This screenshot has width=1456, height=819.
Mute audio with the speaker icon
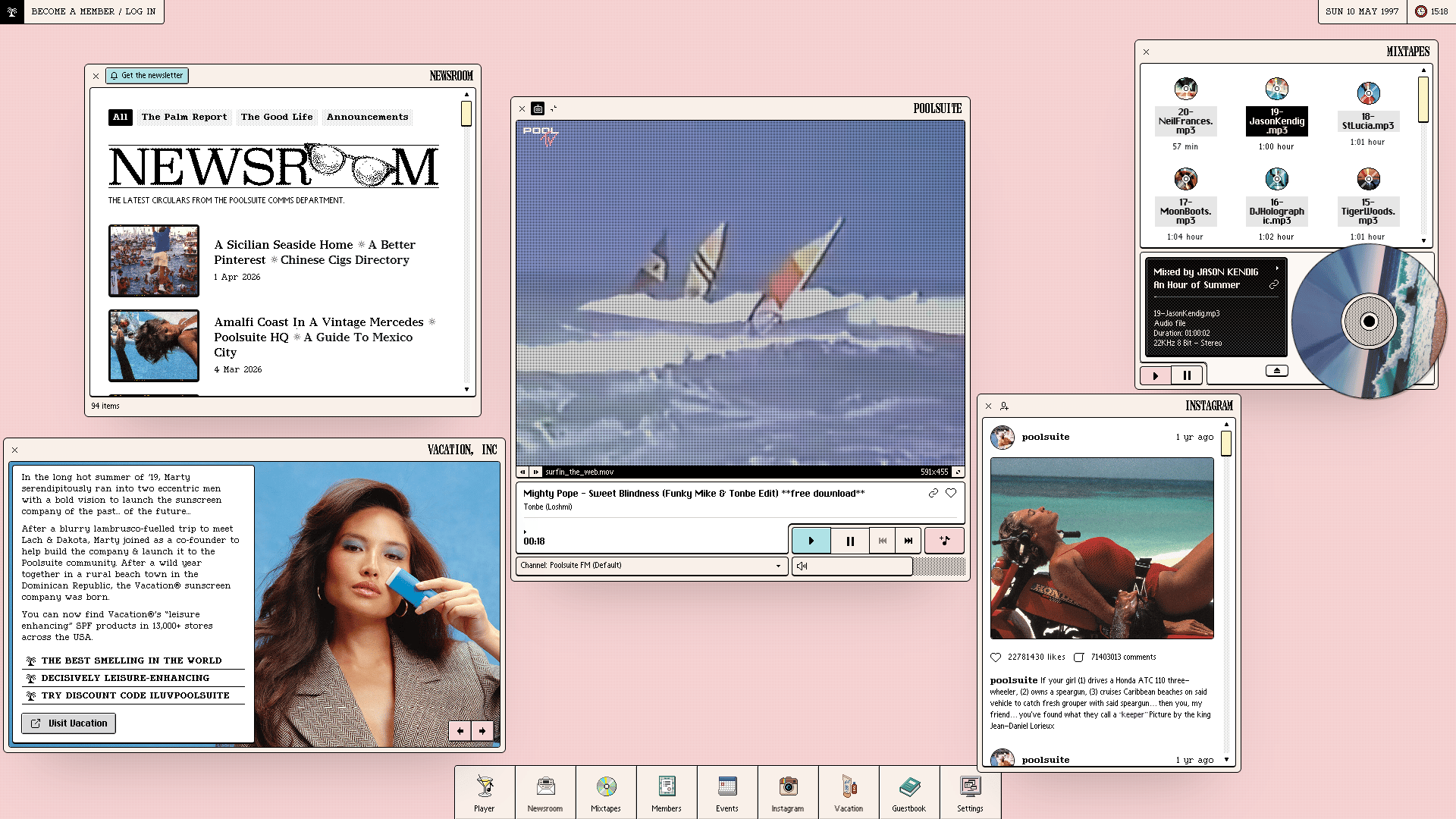[x=802, y=566]
